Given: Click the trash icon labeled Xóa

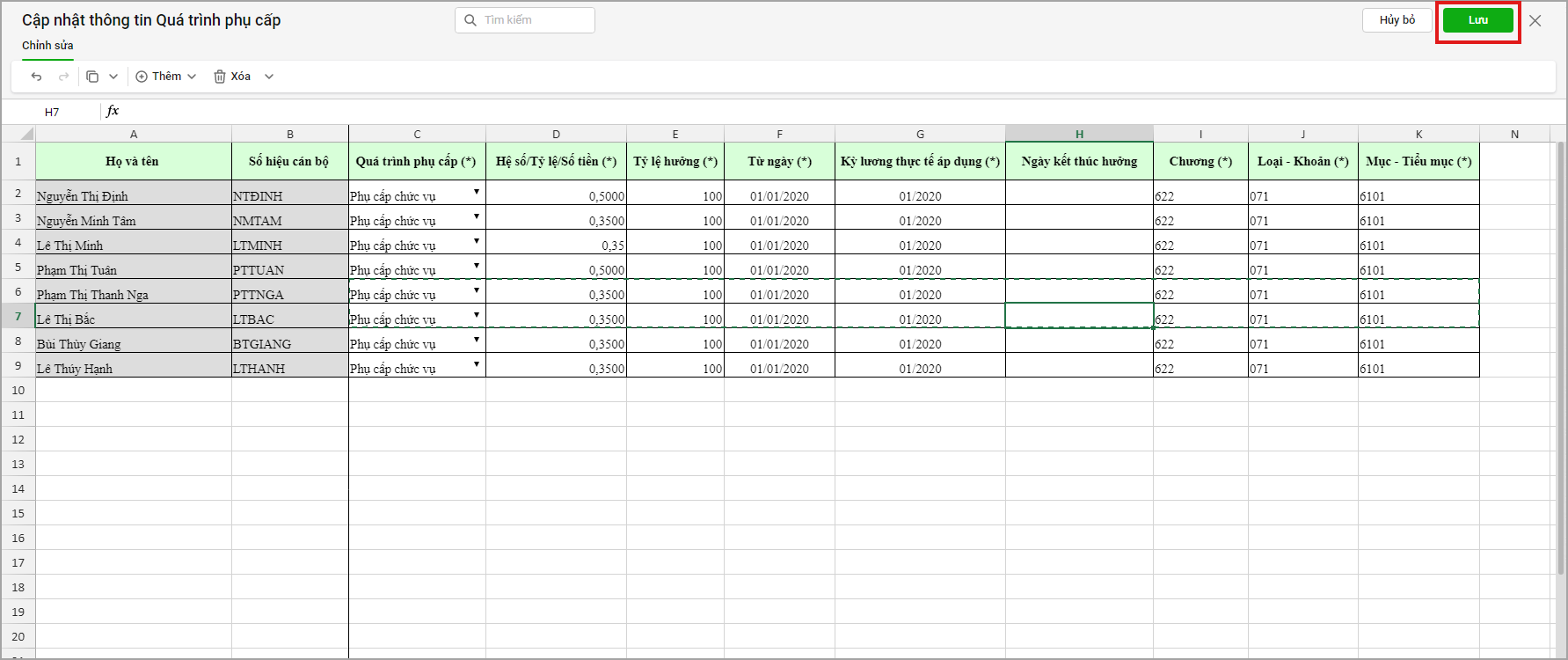Looking at the screenshot, I should click(x=220, y=77).
